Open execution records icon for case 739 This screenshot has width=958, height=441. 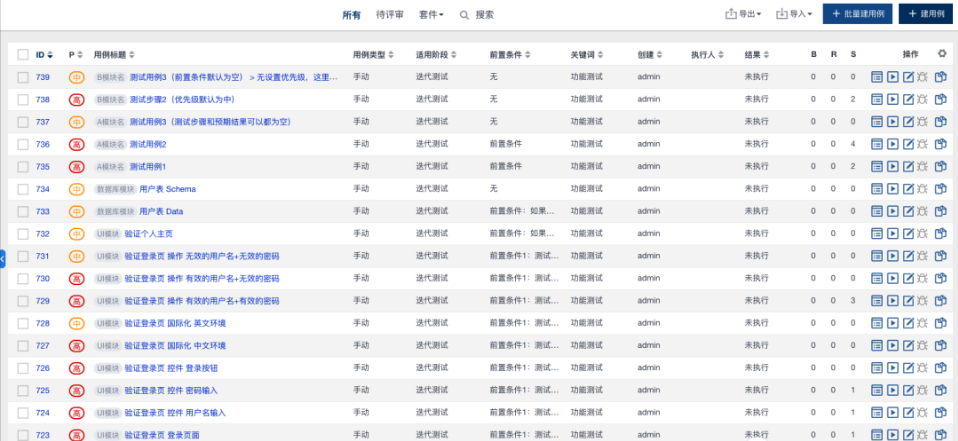877,77
